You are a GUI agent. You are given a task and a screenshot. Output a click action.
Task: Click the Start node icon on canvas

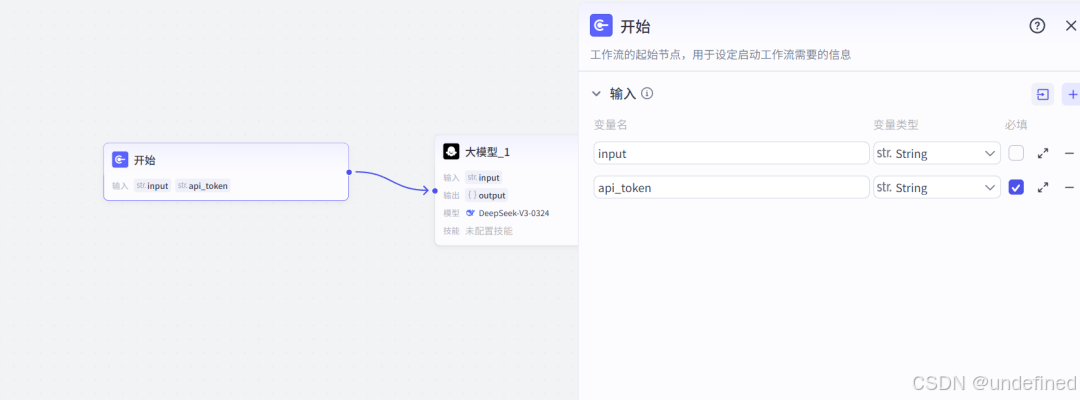click(x=120, y=160)
